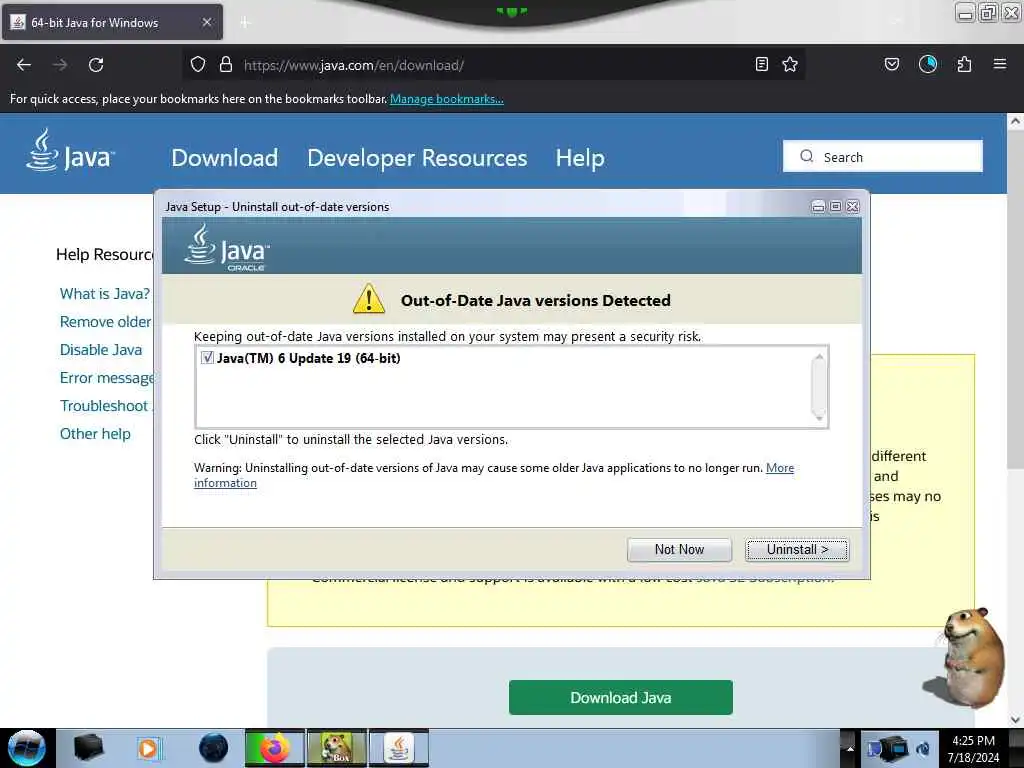This screenshot has width=1024, height=768.
Task: Toggle reader view icon in address bar
Action: (761, 64)
